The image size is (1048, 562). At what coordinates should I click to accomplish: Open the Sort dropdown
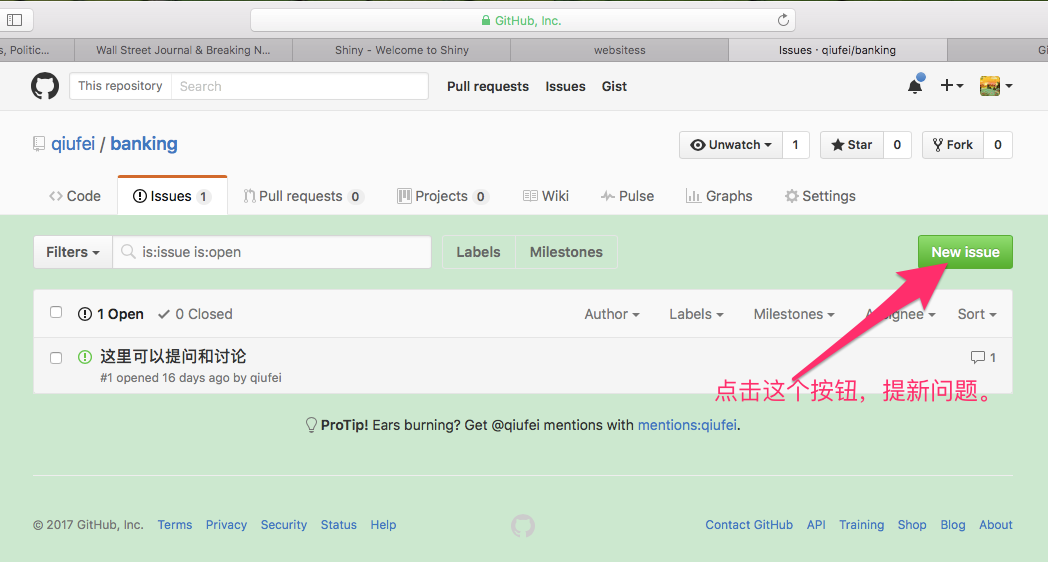(x=976, y=314)
